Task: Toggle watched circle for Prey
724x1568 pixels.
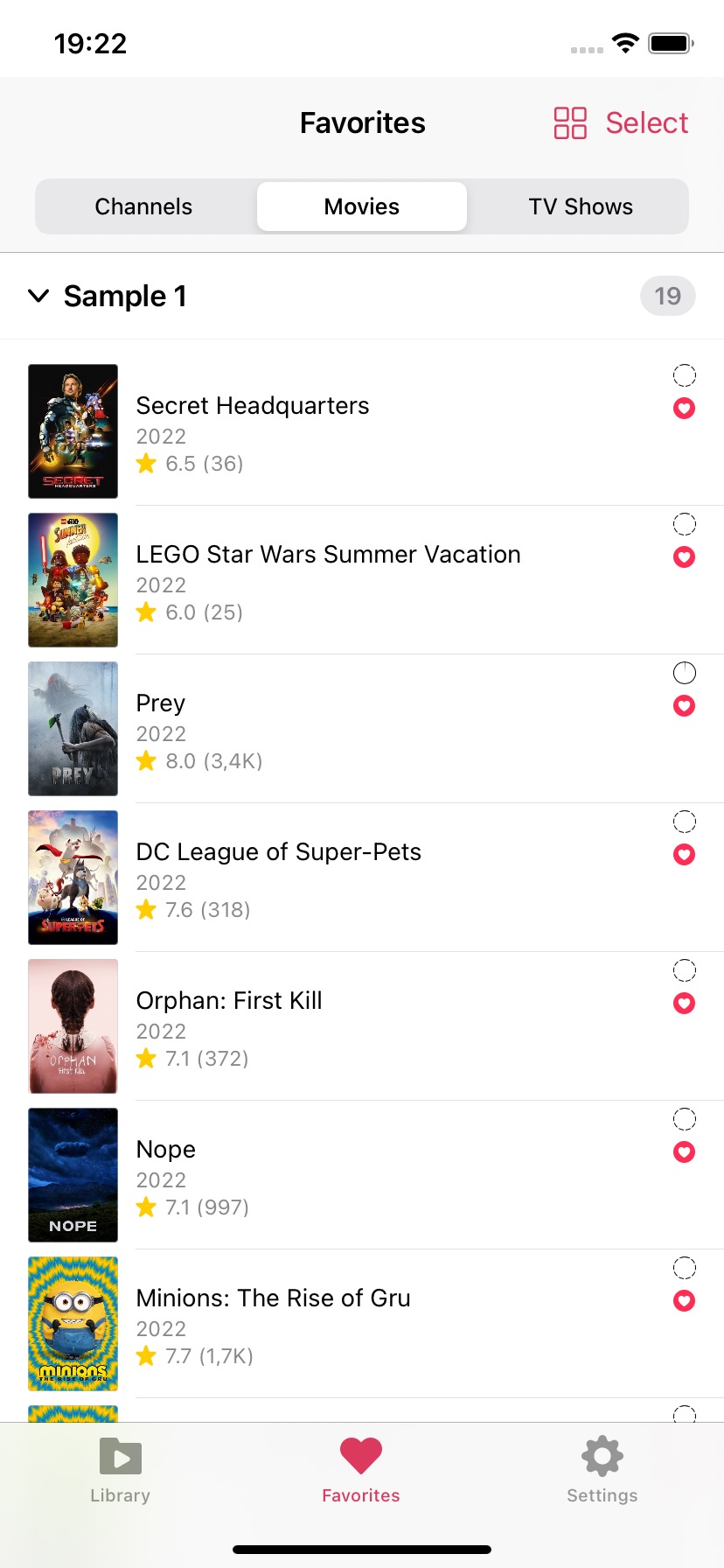Action: pos(684,674)
